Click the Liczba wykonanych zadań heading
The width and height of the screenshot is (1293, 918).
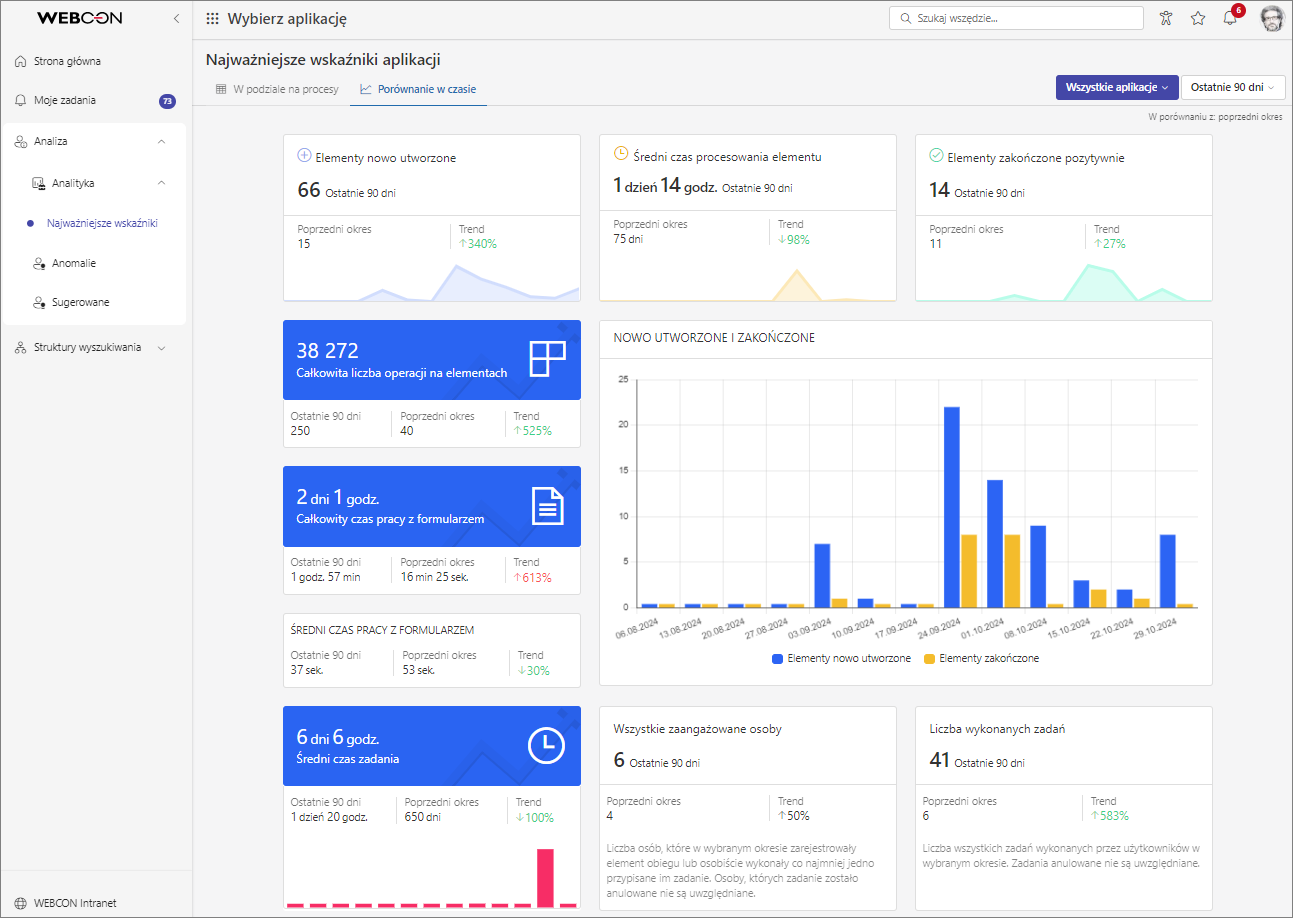pos(997,729)
